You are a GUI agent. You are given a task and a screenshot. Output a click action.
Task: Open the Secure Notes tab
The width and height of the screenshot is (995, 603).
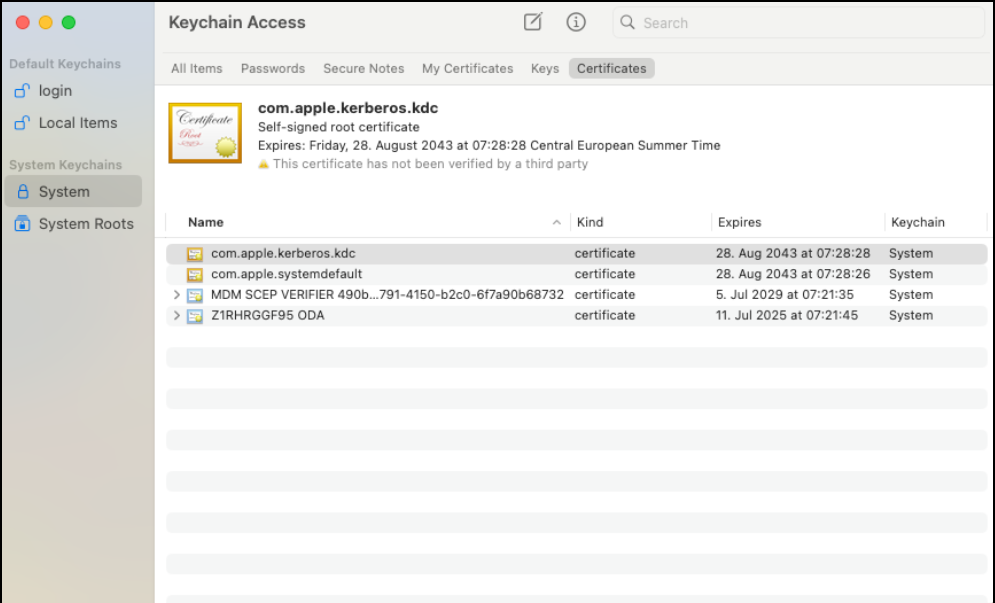363,69
